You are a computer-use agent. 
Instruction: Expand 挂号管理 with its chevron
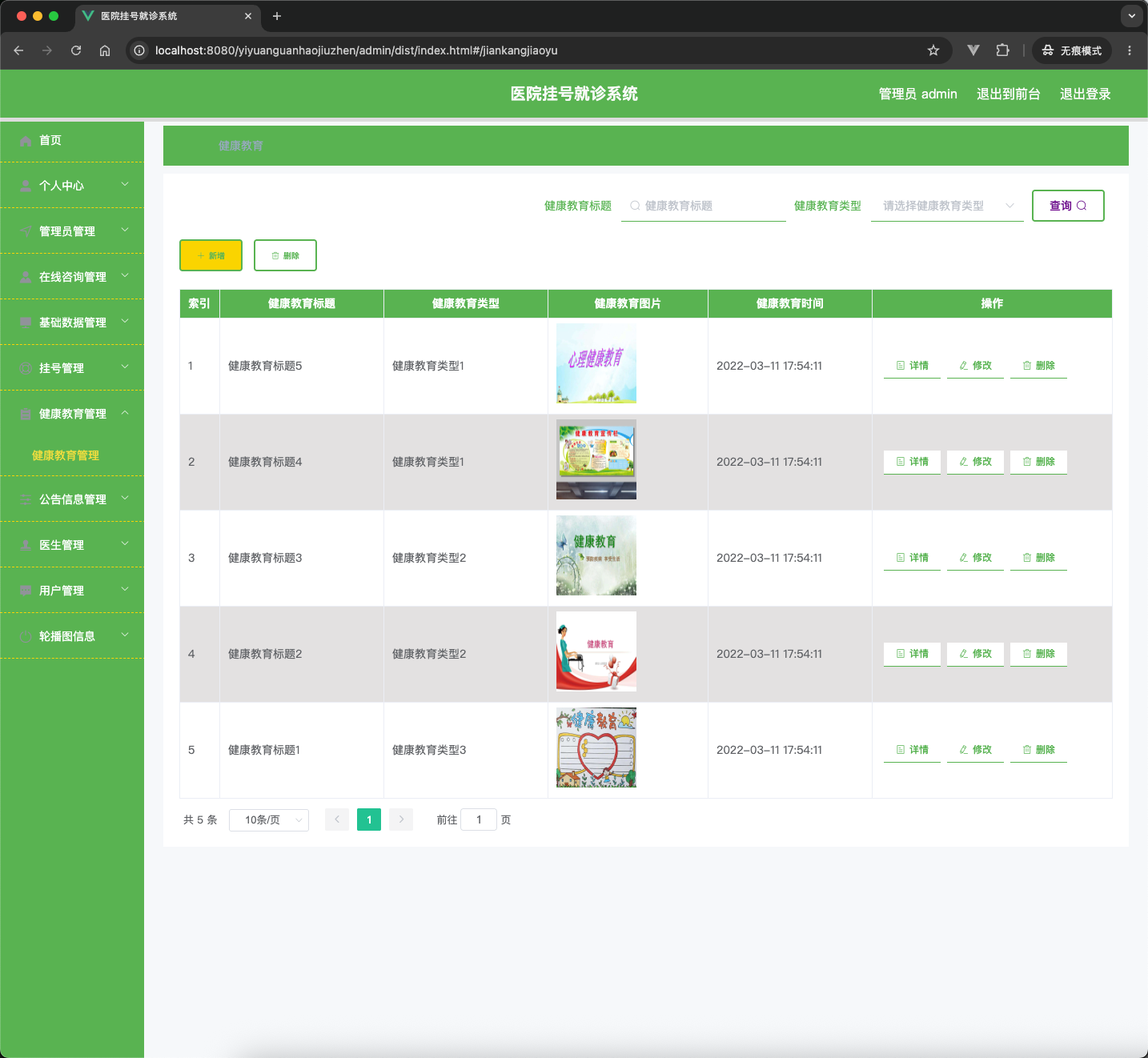click(x=125, y=367)
